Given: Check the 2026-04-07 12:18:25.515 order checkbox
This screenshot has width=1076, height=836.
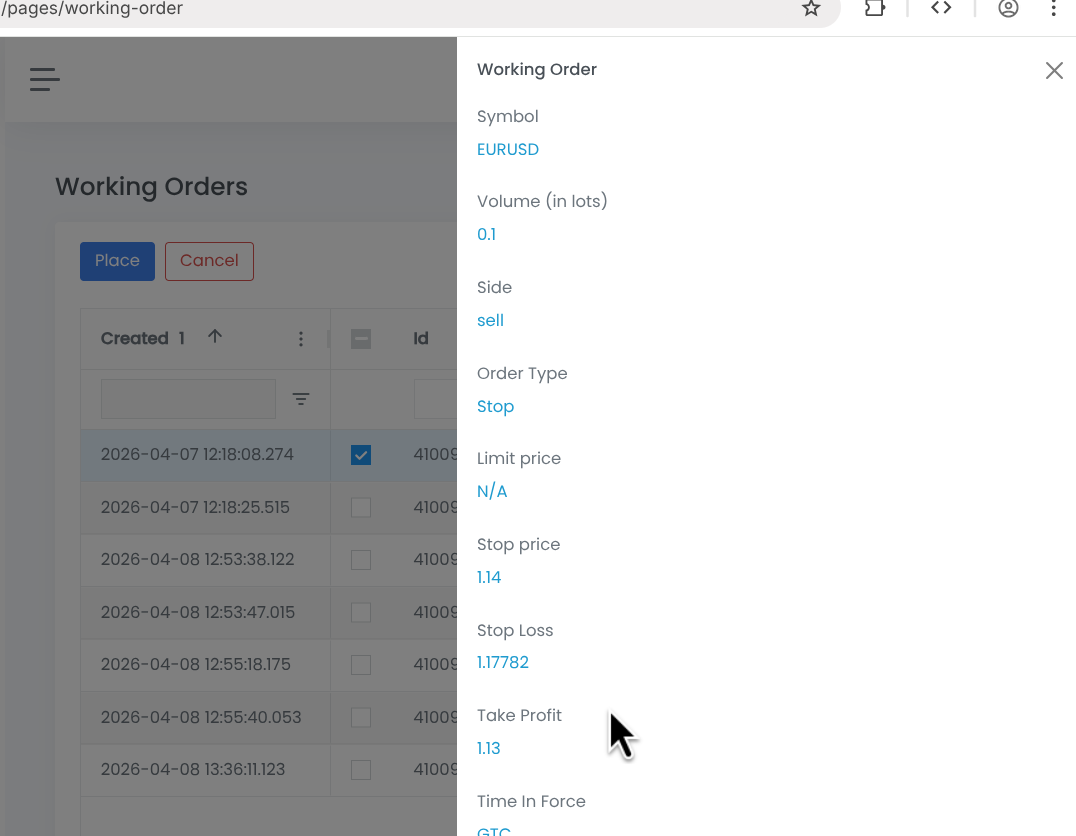Looking at the screenshot, I should (361, 508).
